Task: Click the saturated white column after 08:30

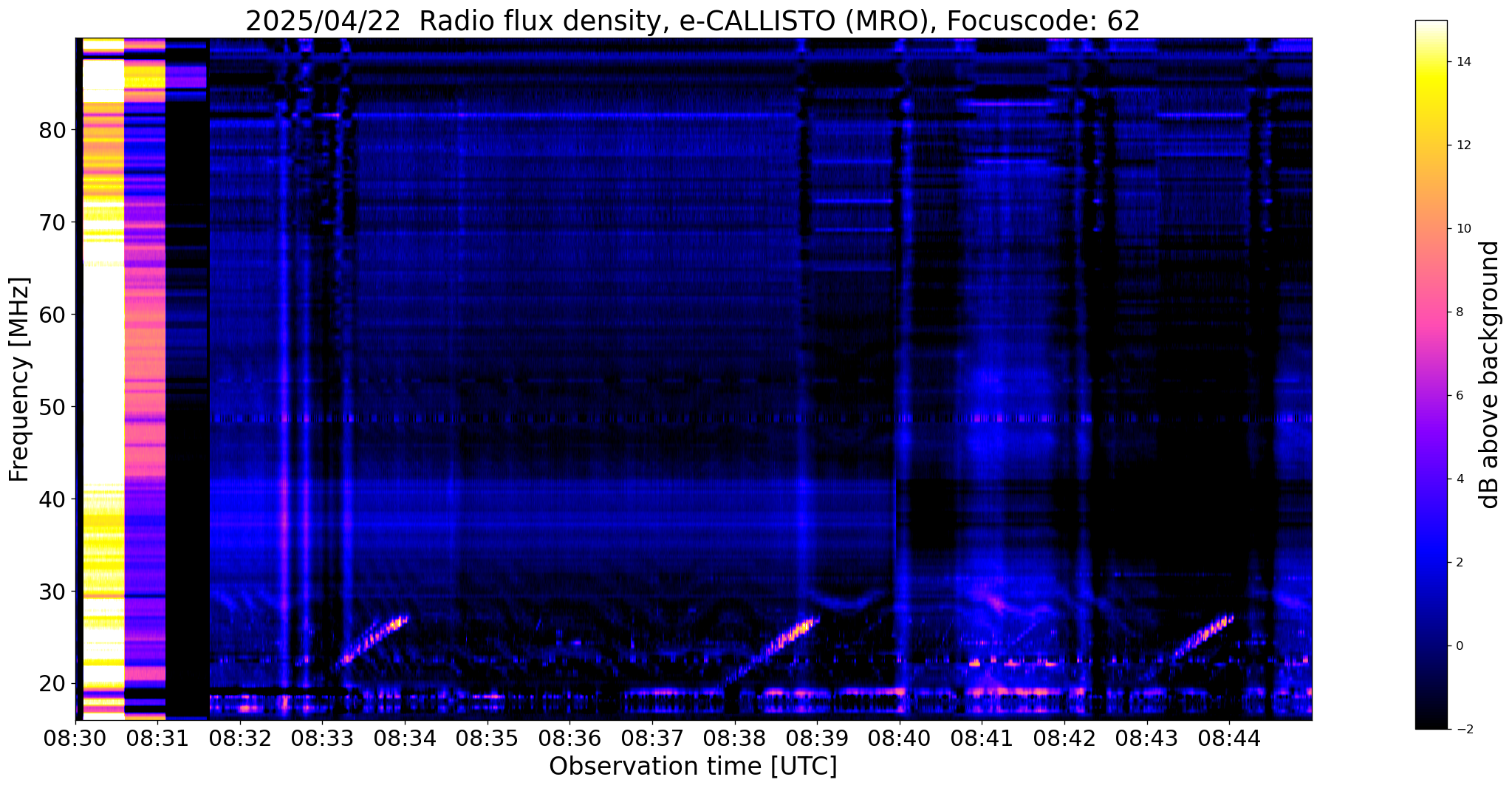Action: click(x=103, y=379)
